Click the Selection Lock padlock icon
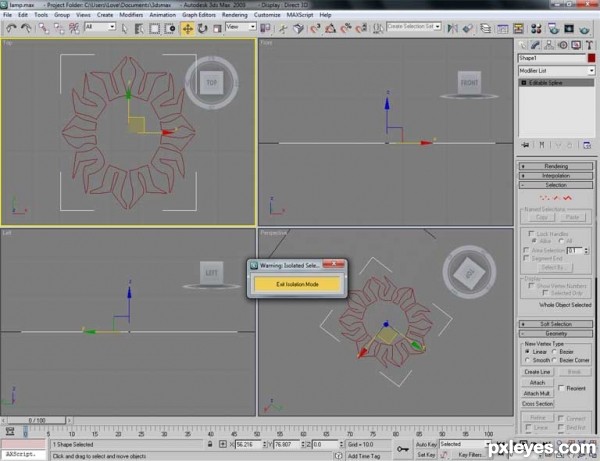Viewport: 600px width, 461px height. [x=210, y=444]
